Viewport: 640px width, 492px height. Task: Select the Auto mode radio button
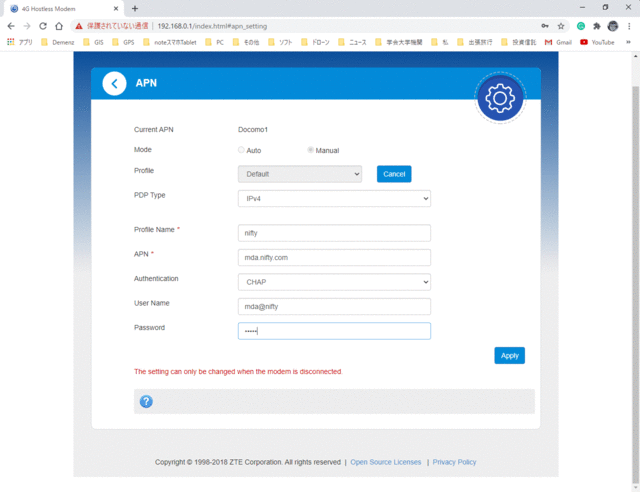click(x=241, y=150)
